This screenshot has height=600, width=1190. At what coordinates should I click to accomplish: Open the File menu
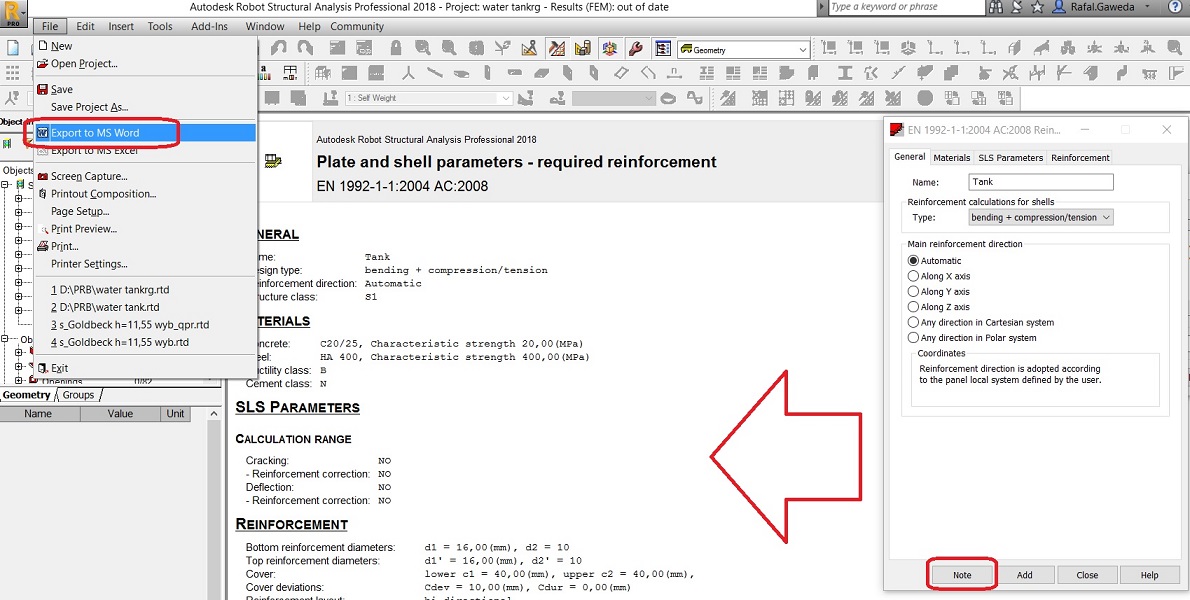[x=50, y=26]
